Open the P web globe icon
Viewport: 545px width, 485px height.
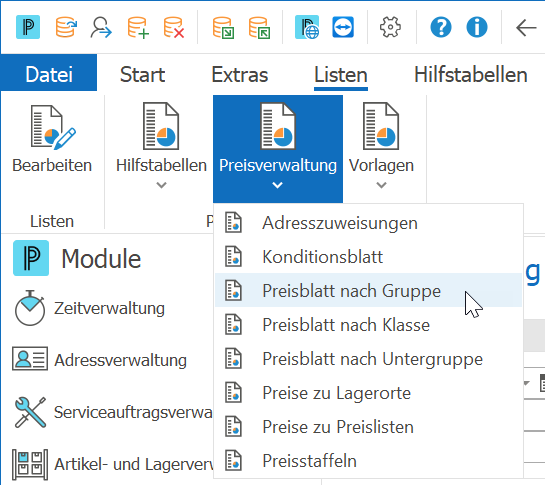pyautogui.click(x=307, y=27)
